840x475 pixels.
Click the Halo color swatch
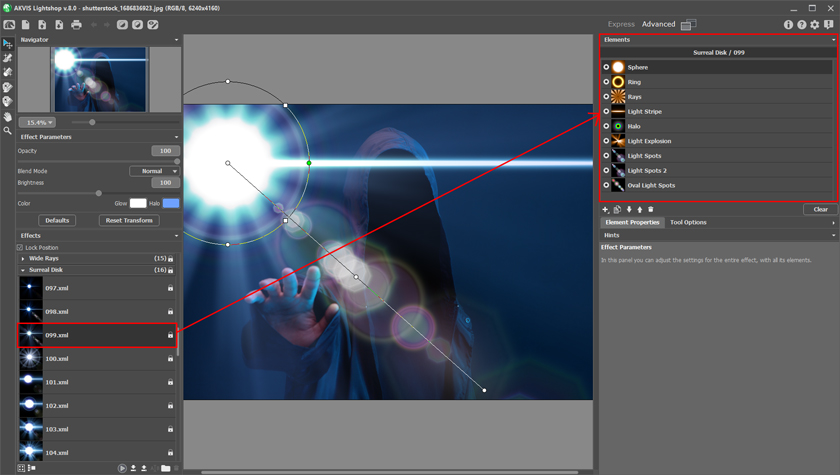click(x=171, y=203)
